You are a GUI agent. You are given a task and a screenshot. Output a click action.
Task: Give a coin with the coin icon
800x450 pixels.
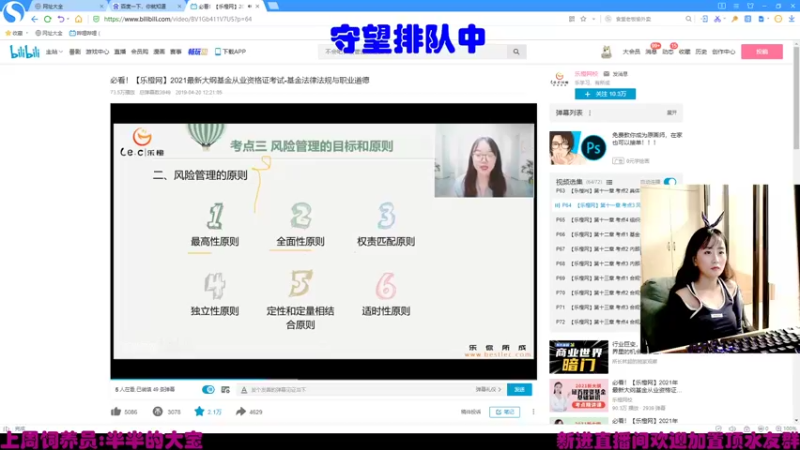point(157,411)
